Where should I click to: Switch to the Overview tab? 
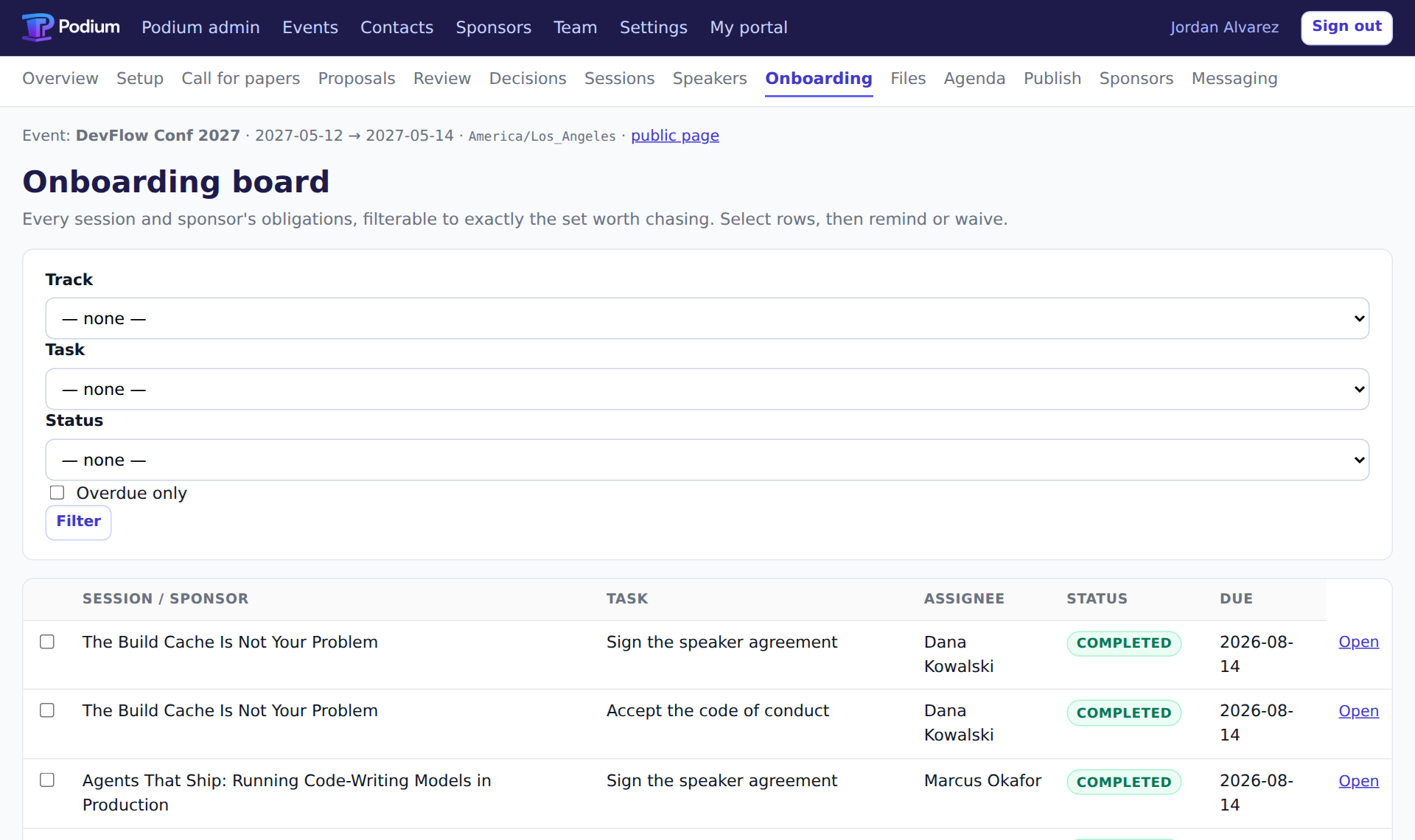60,78
